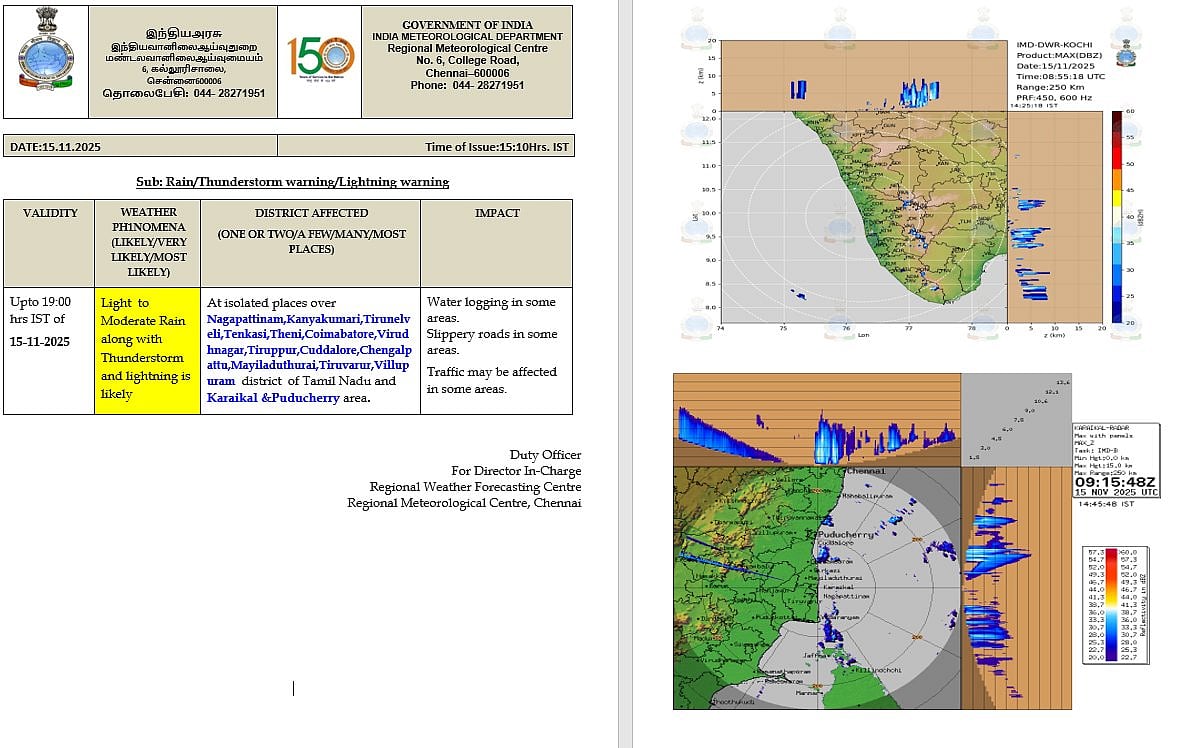The height and width of the screenshot is (748, 1188).
Task: Click the VALIDITY column header
Action: point(50,213)
